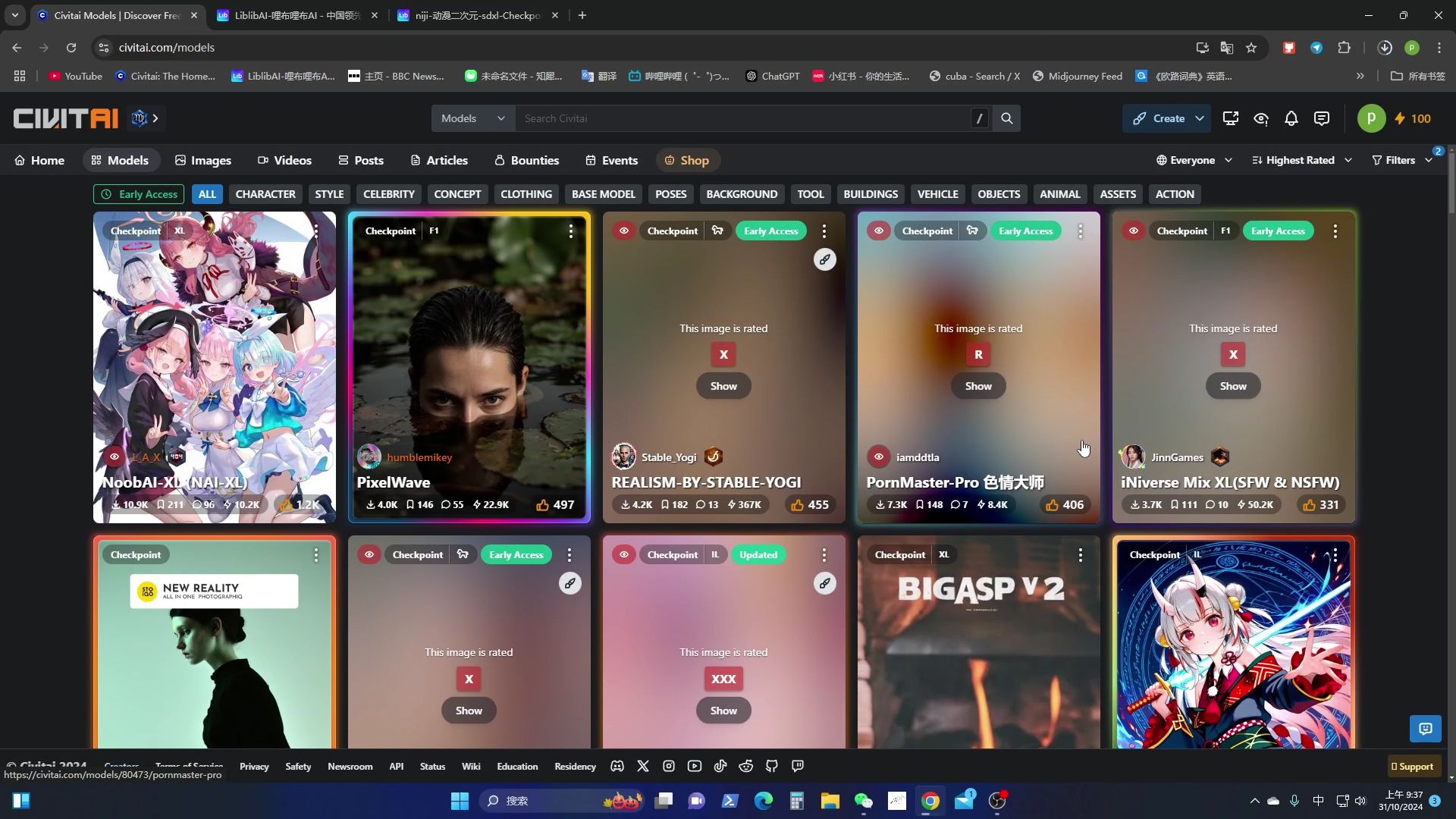Click the feedback chat bubble button
1456x819 pixels.
pos(1425,729)
